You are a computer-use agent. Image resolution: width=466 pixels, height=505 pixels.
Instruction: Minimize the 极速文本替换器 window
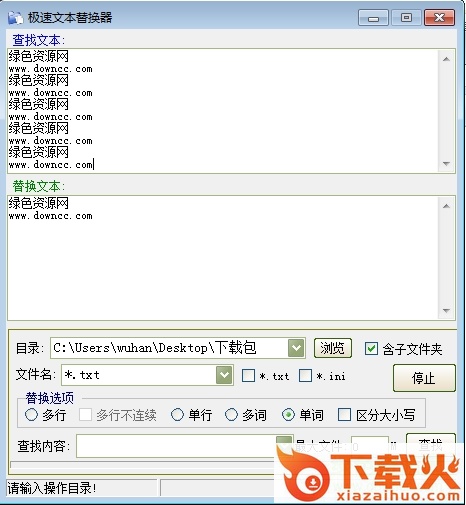click(x=373, y=18)
